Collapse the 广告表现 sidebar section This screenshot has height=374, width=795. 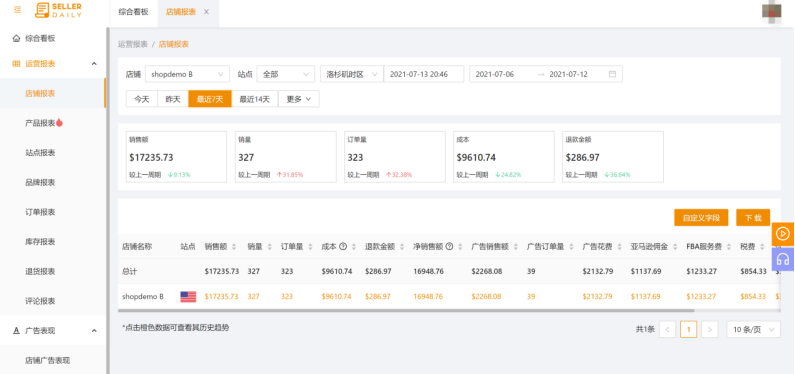tap(94, 330)
